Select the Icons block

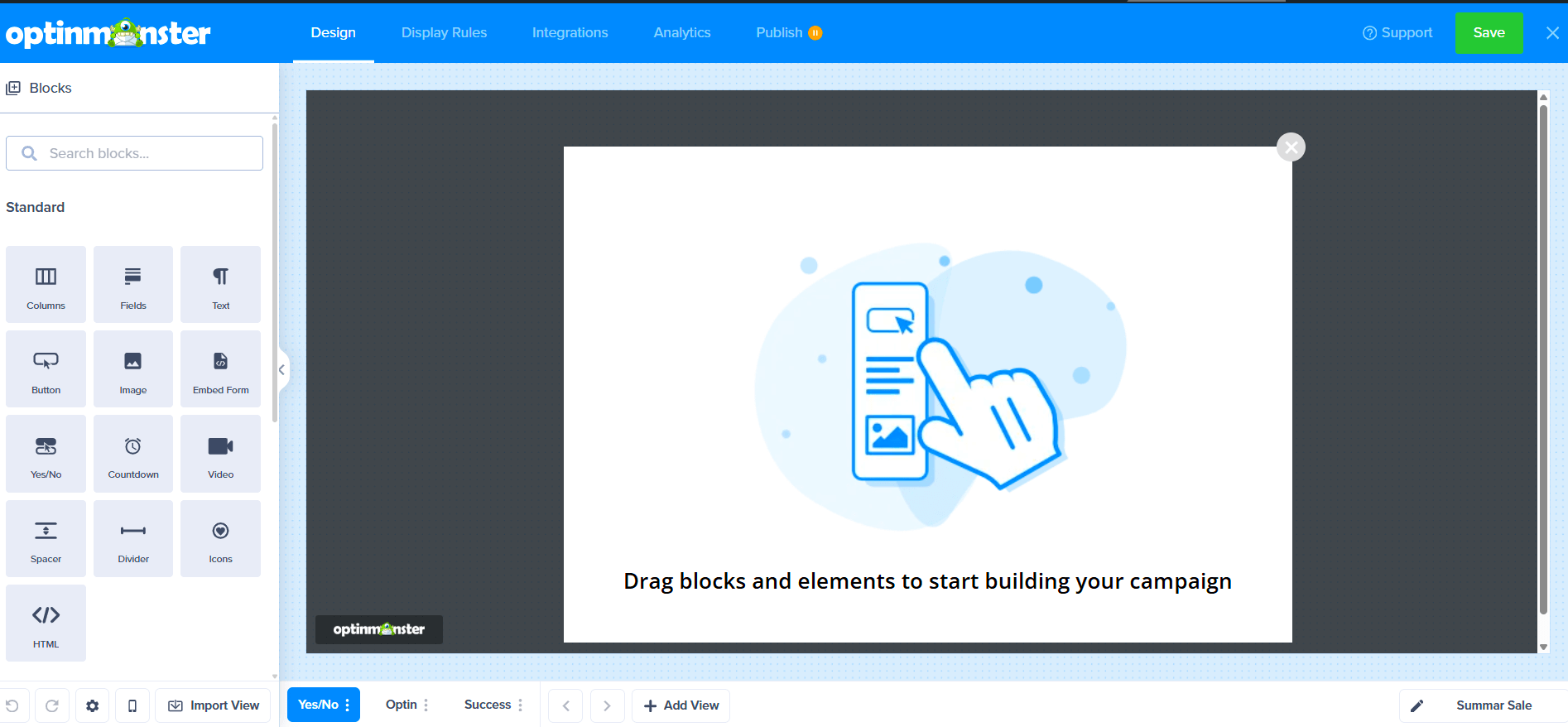(220, 538)
